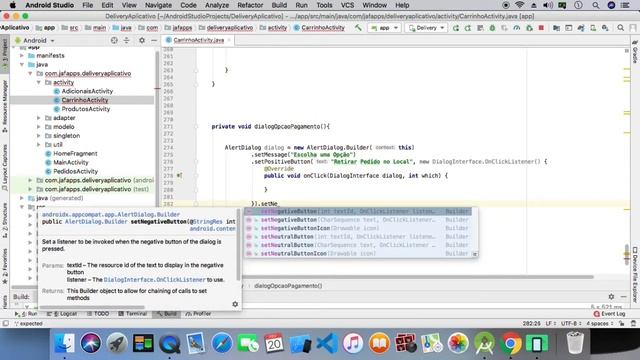Open the AVD Manager phone icon
The width and height of the screenshot is (640, 360).
point(593,28)
